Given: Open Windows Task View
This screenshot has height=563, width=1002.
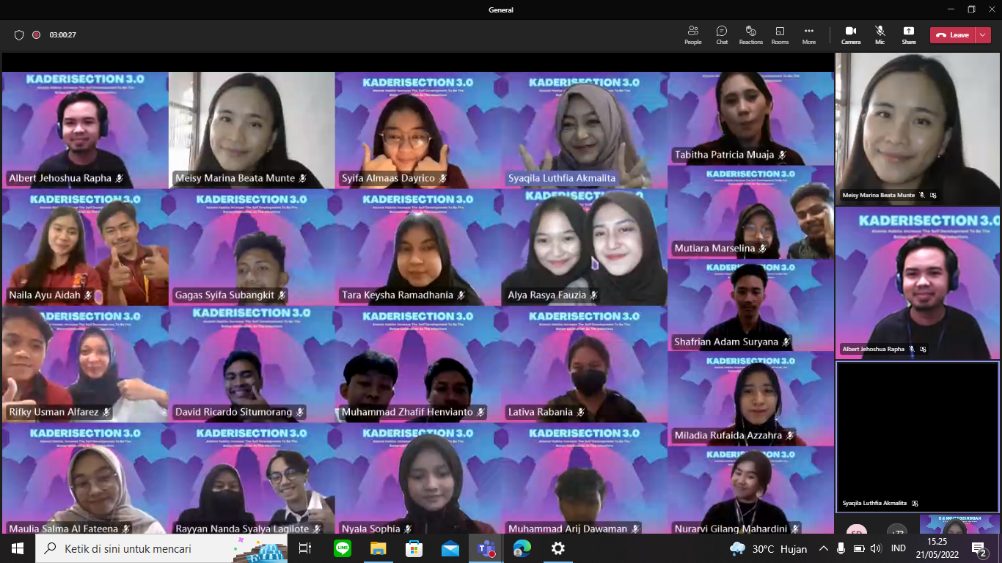Looking at the screenshot, I should (305, 548).
